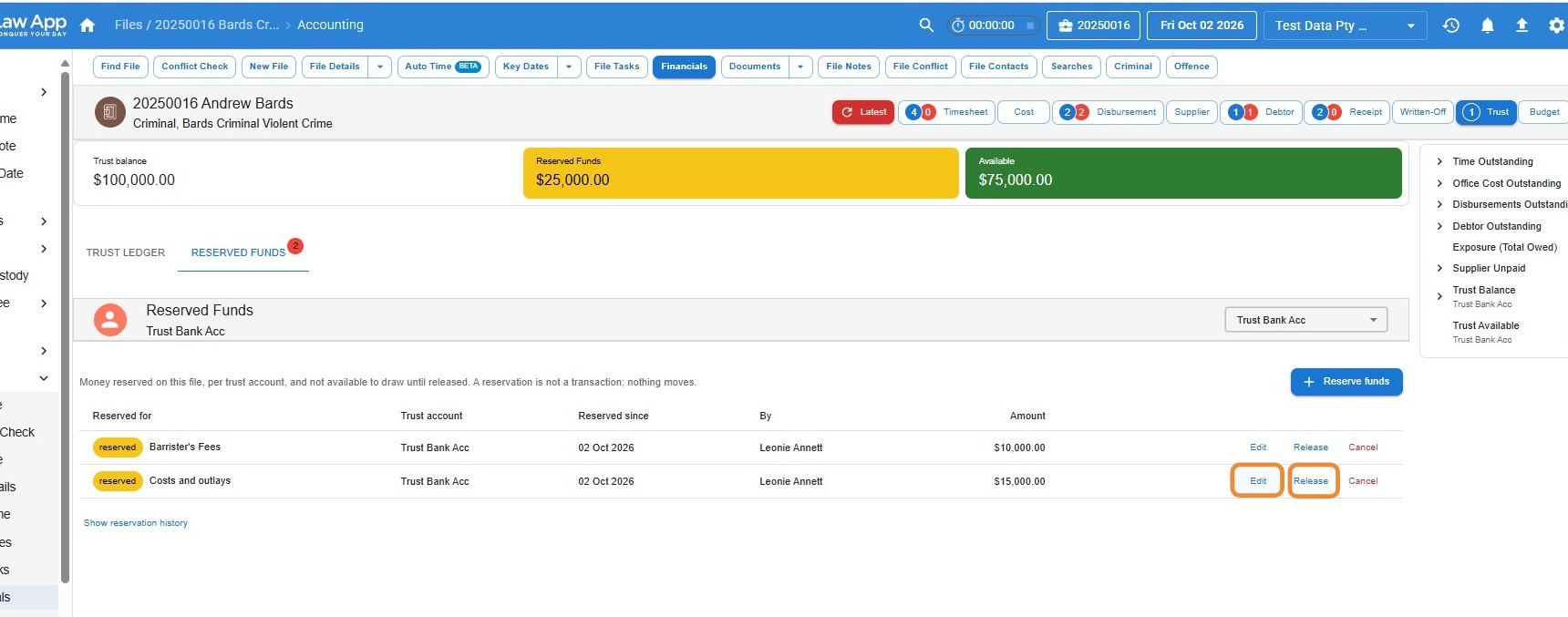
Task: Expand the Documents dropdown arrow
Action: (x=800, y=67)
